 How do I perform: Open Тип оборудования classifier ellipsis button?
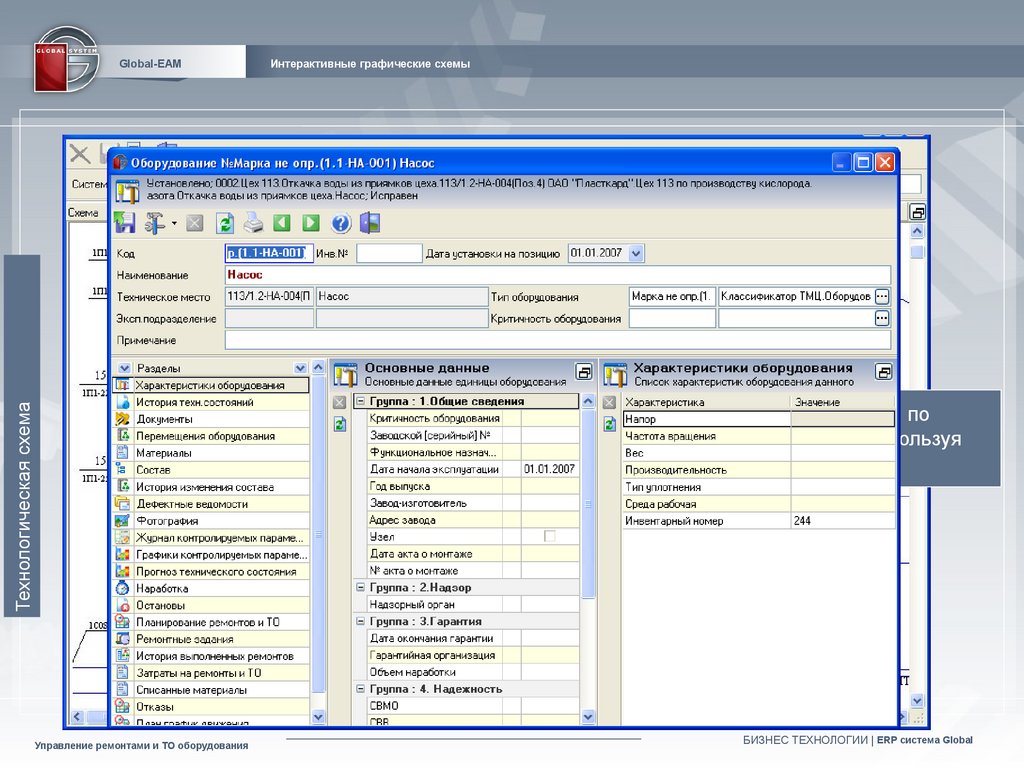(881, 297)
